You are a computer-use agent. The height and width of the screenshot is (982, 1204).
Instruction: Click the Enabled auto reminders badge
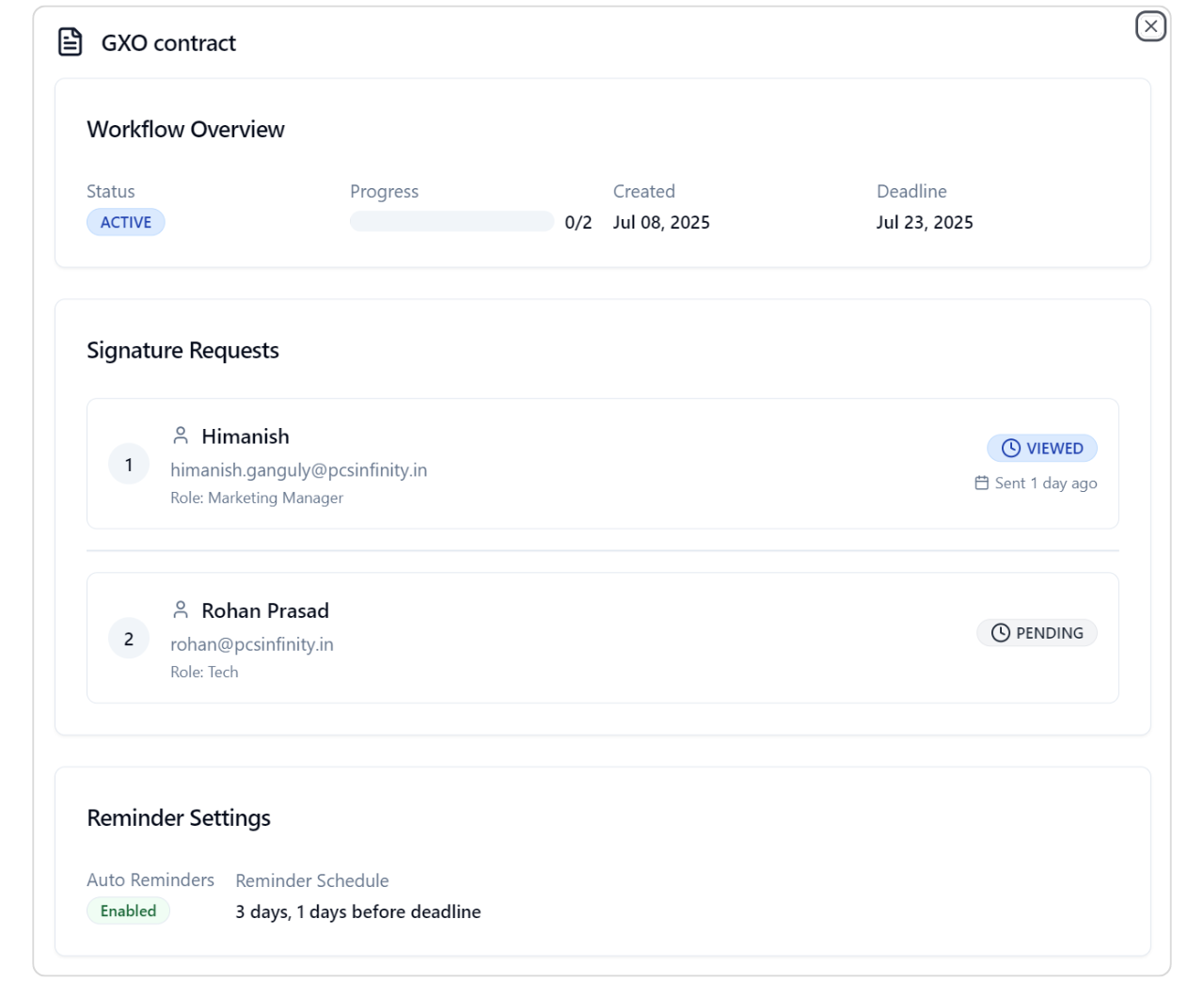[128, 911]
